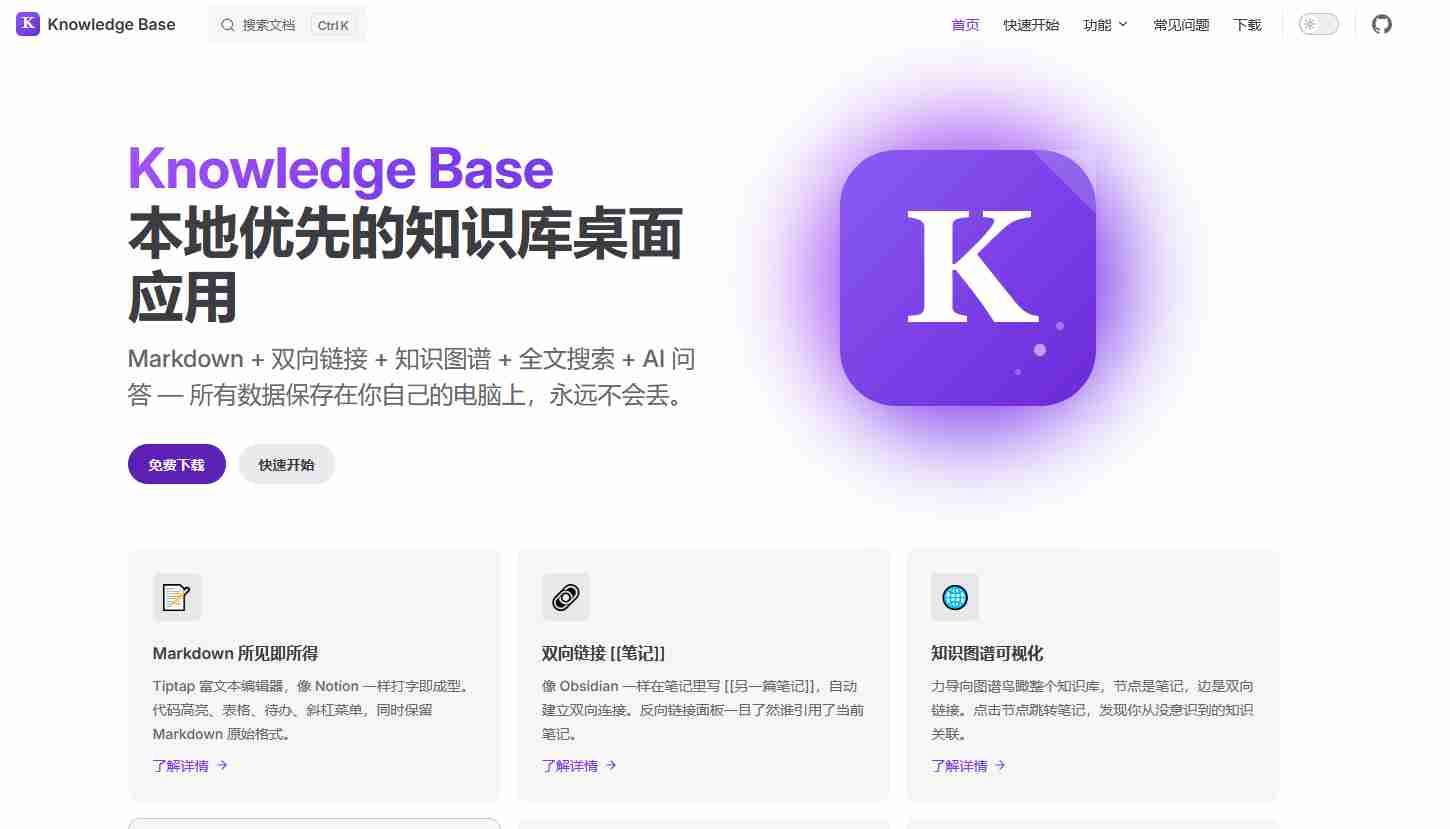Click the Markdown notepad feature icon
The image size is (1450, 829).
[x=177, y=597]
